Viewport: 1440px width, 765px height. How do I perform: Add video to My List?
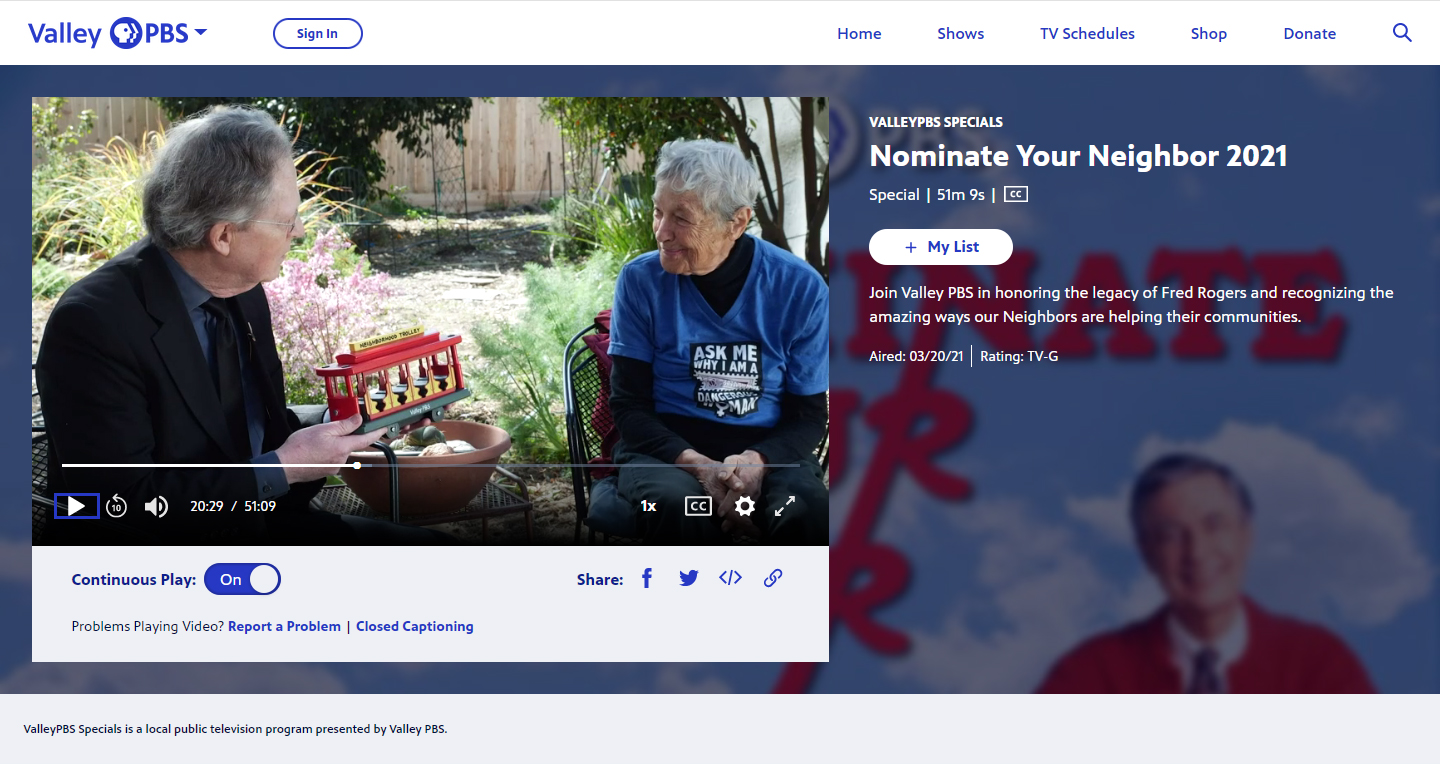tap(940, 247)
